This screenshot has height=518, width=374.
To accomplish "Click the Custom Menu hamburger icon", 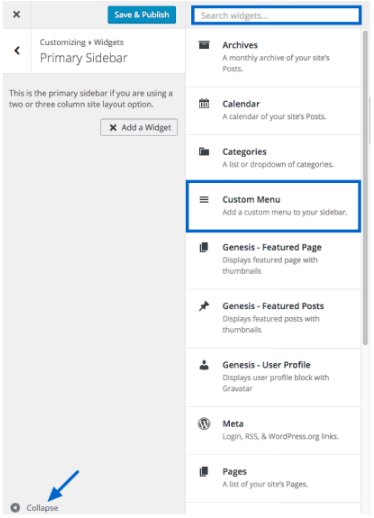I will pos(204,199).
